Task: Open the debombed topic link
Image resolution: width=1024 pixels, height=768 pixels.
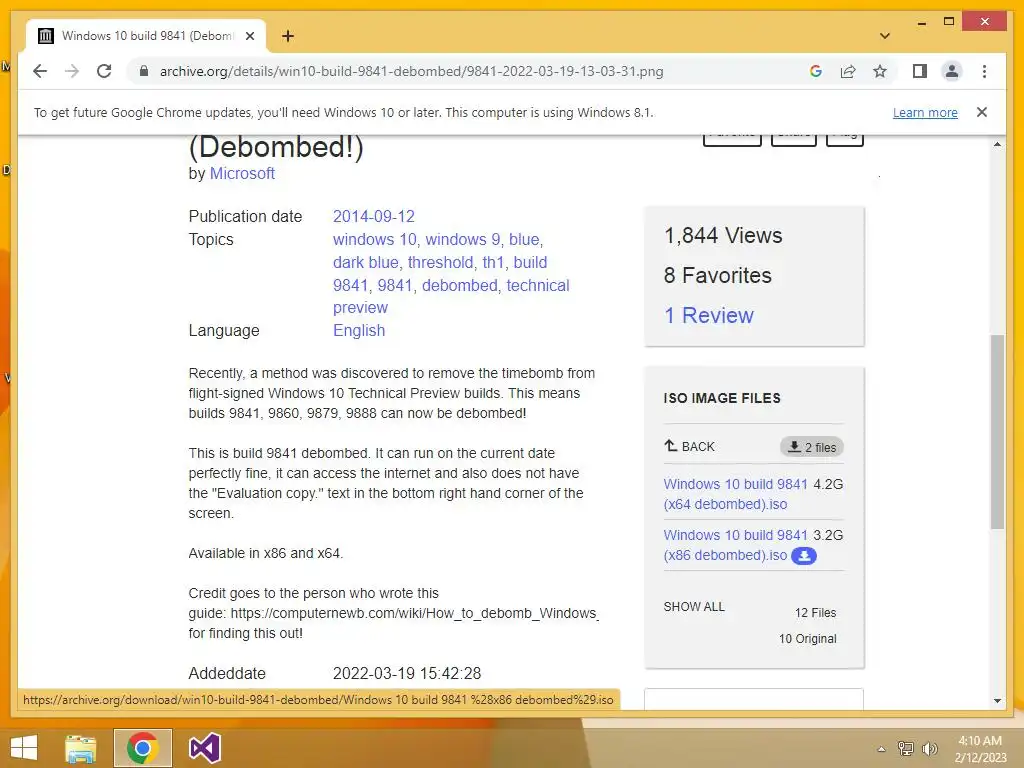Action: pyautogui.click(x=460, y=285)
